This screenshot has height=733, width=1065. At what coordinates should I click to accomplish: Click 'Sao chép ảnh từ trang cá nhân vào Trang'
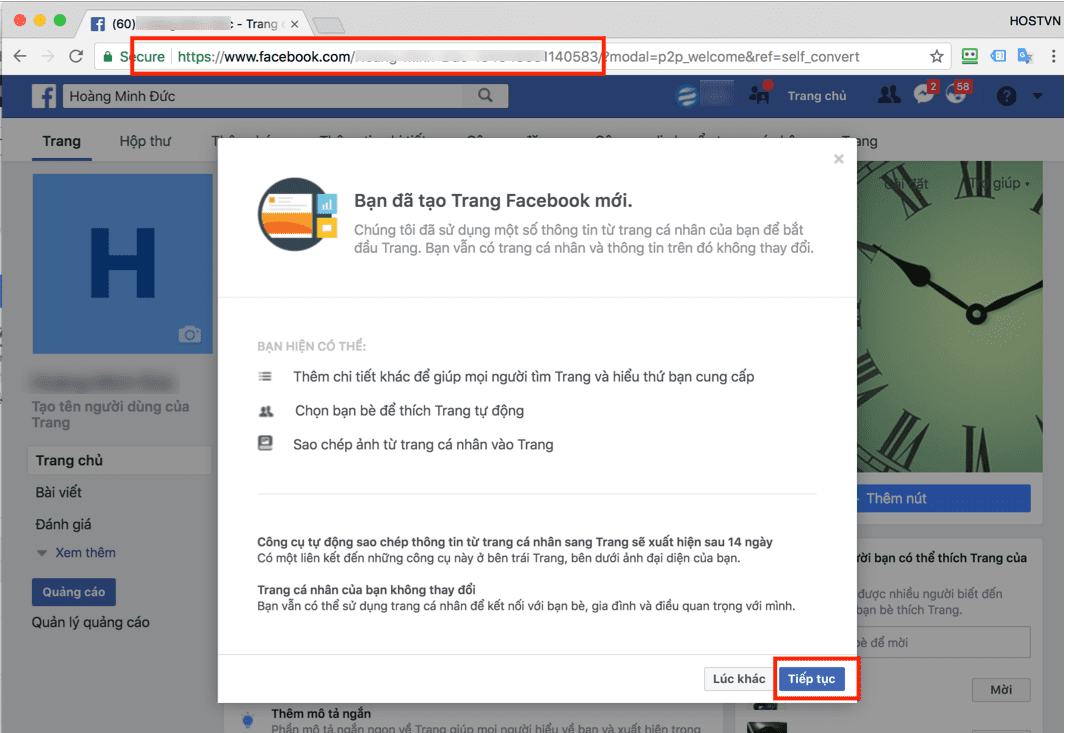423,445
